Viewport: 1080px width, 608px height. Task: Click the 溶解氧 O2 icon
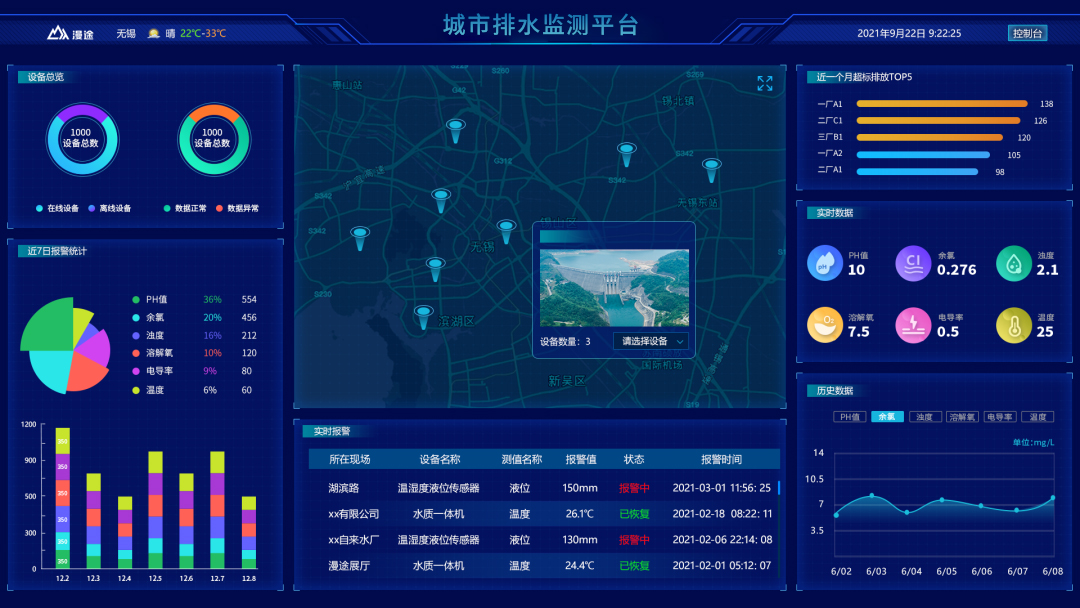pyautogui.click(x=825, y=325)
